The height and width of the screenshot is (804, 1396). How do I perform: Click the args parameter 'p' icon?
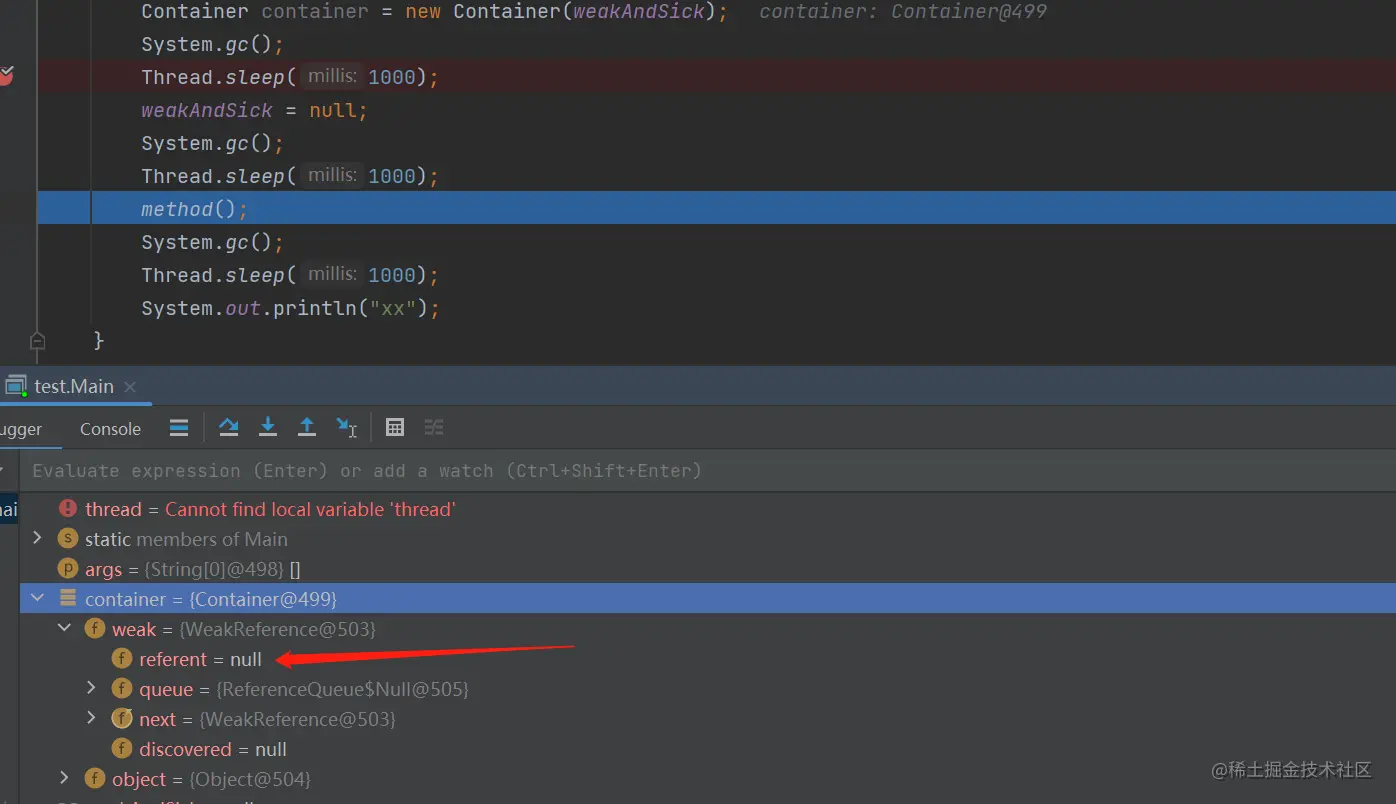coord(68,569)
